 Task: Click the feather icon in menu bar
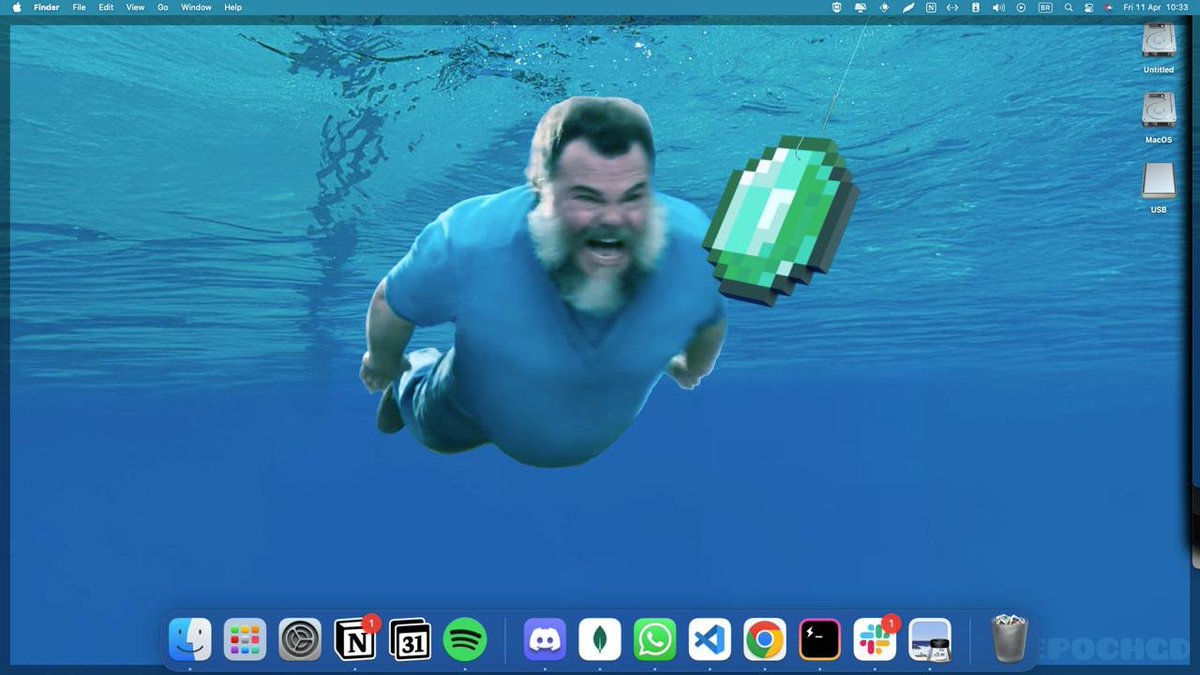click(909, 7)
